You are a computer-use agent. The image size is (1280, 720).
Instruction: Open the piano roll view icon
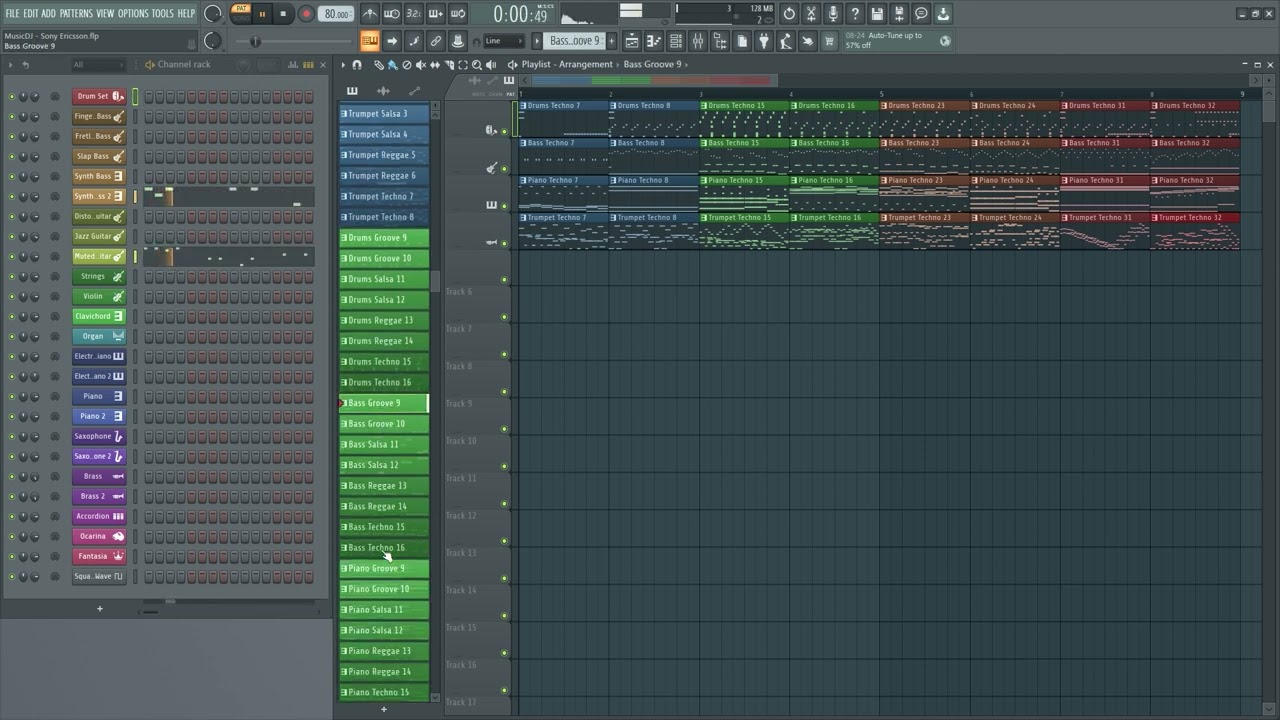click(652, 41)
